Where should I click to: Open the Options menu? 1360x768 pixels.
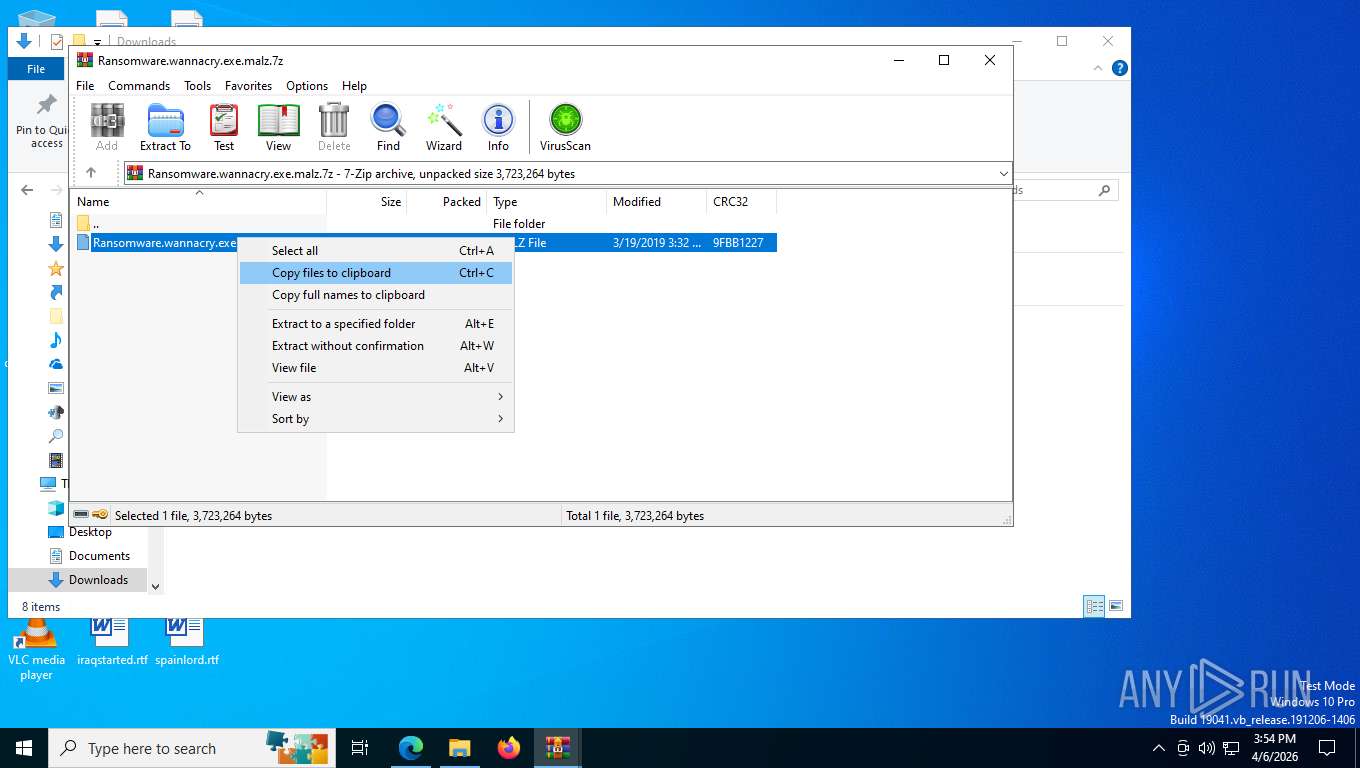pyautogui.click(x=307, y=86)
